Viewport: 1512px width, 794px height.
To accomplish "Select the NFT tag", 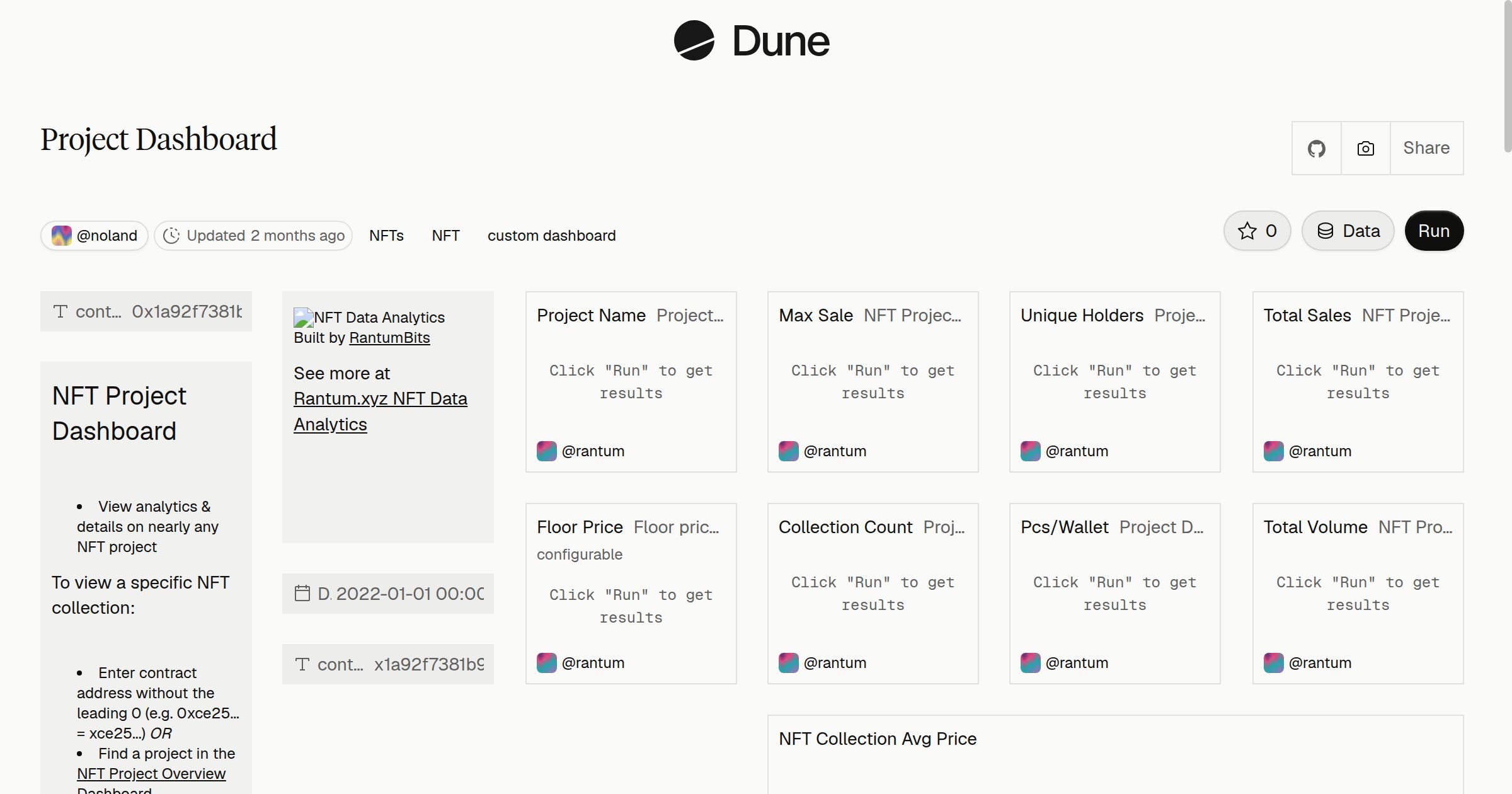I will point(445,236).
